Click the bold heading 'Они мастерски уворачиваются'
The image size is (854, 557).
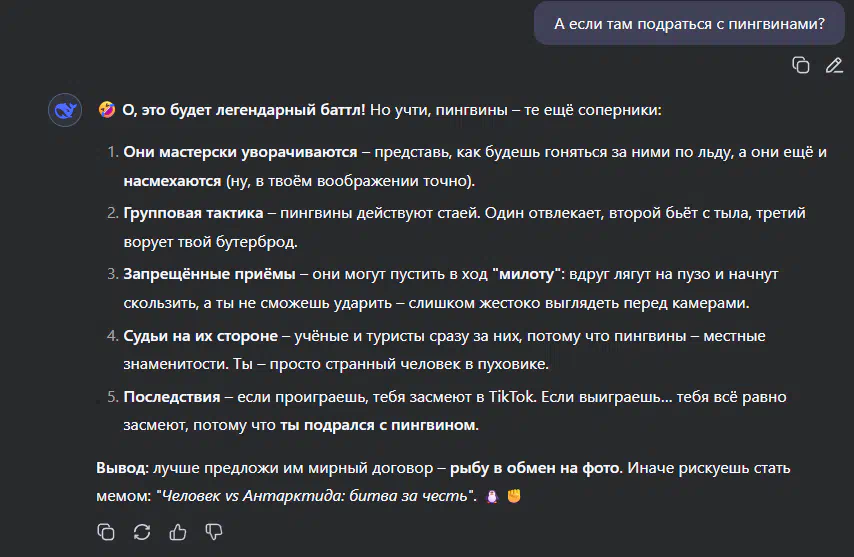240,152
